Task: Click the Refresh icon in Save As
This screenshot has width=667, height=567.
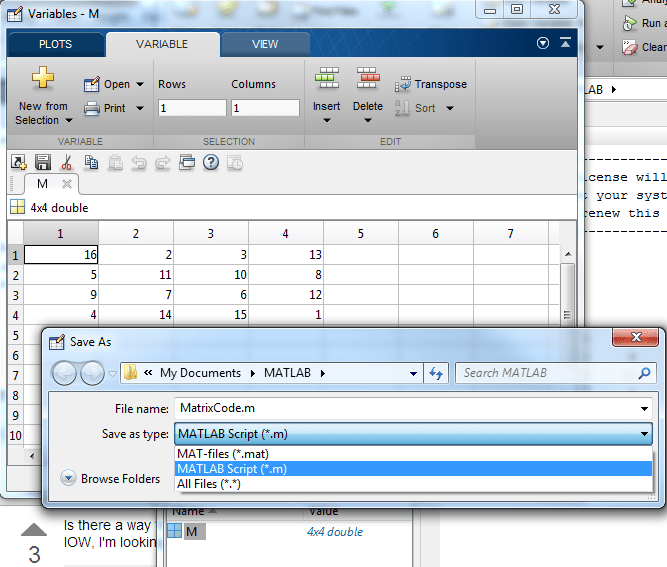Action: (x=436, y=373)
